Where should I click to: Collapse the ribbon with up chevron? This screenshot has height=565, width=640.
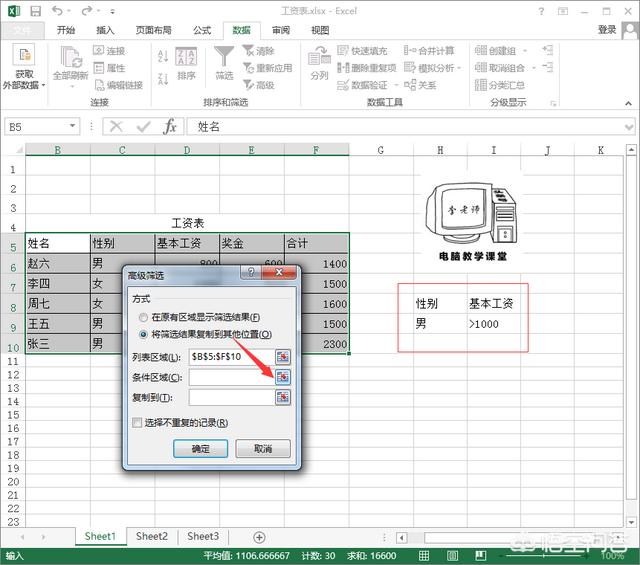click(628, 103)
